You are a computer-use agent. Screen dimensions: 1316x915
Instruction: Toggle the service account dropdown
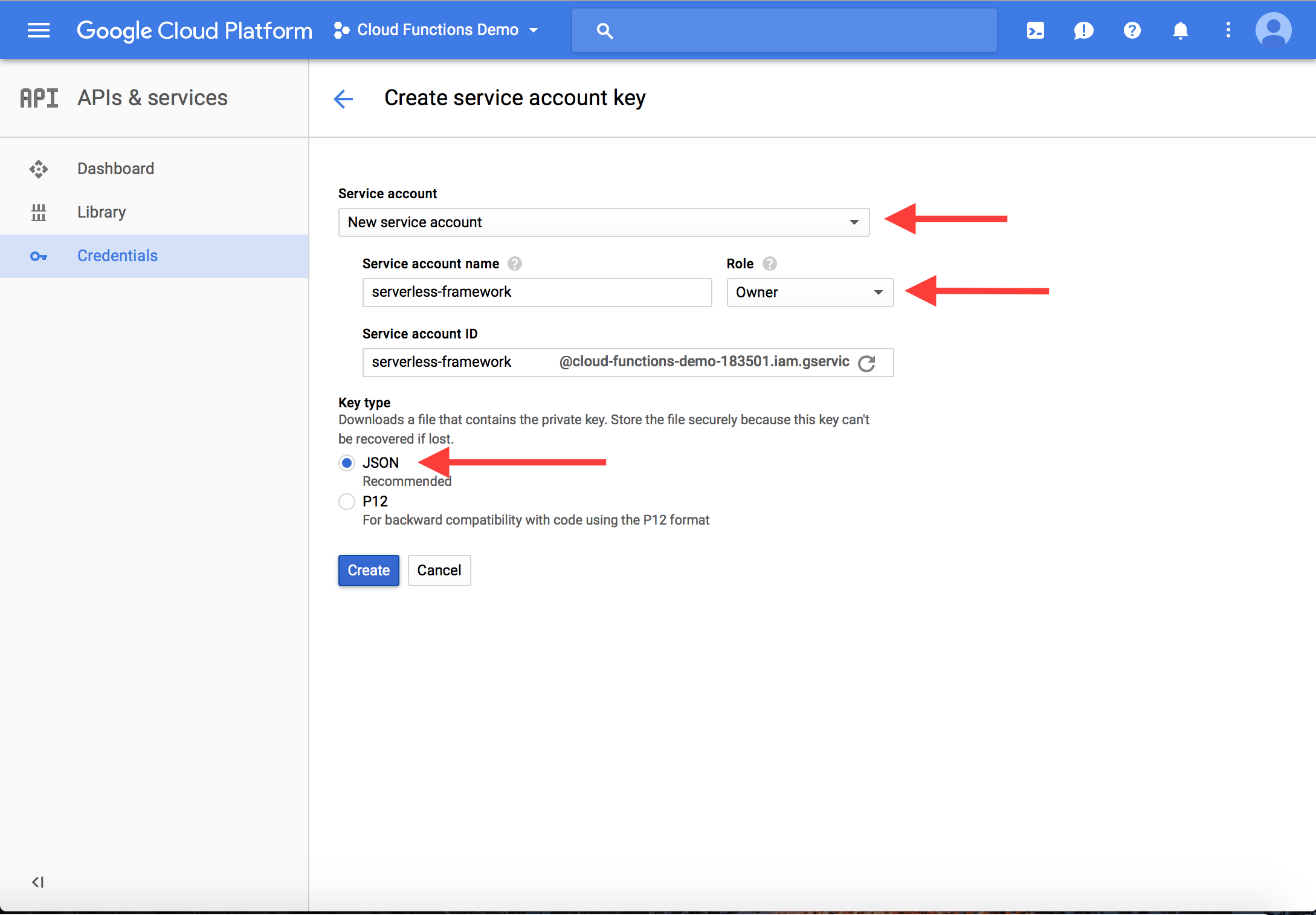coord(854,222)
